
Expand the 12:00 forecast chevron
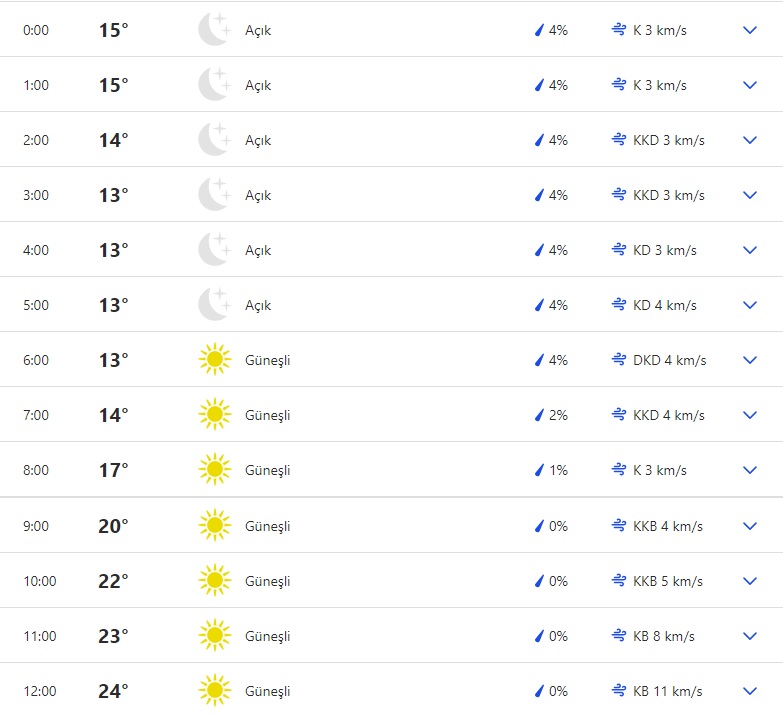[x=751, y=691]
